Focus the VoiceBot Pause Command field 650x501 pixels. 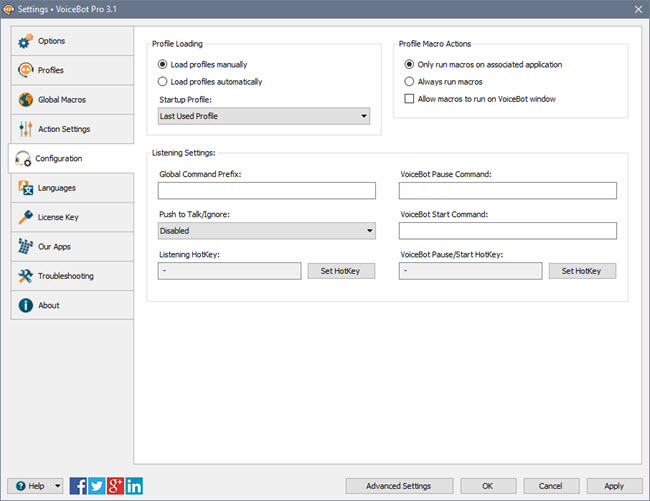click(x=508, y=191)
